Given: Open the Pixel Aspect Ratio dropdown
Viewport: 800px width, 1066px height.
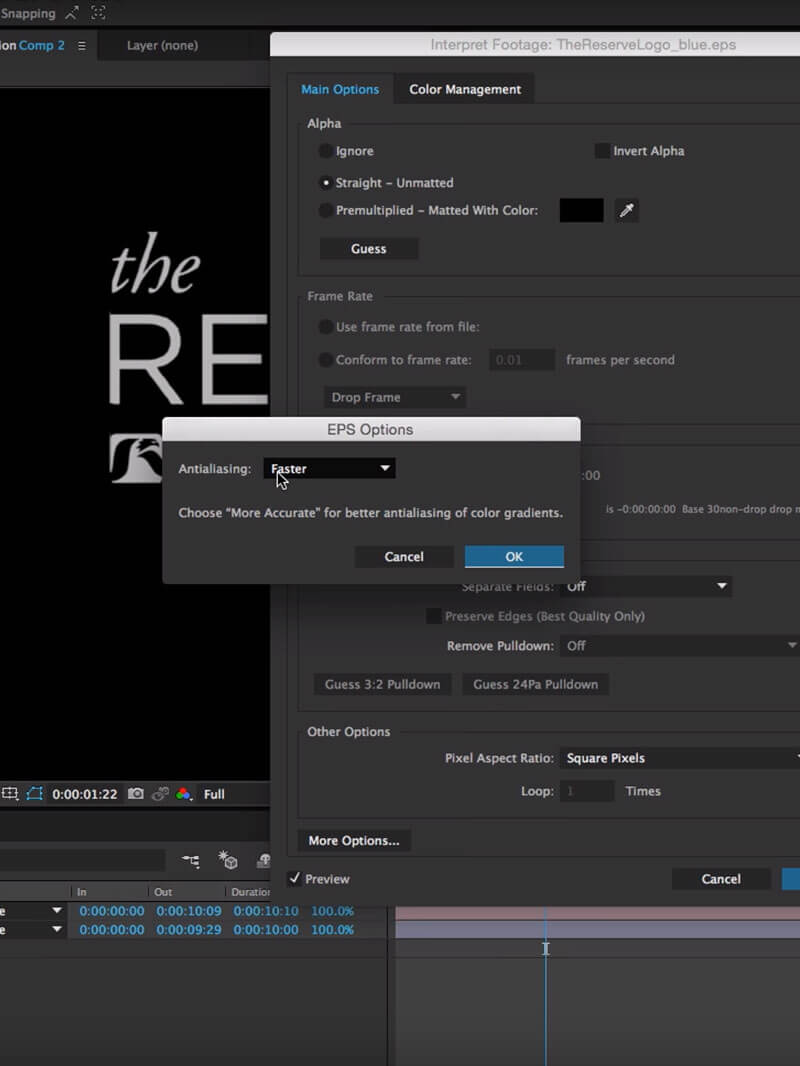Looking at the screenshot, I should coord(680,758).
